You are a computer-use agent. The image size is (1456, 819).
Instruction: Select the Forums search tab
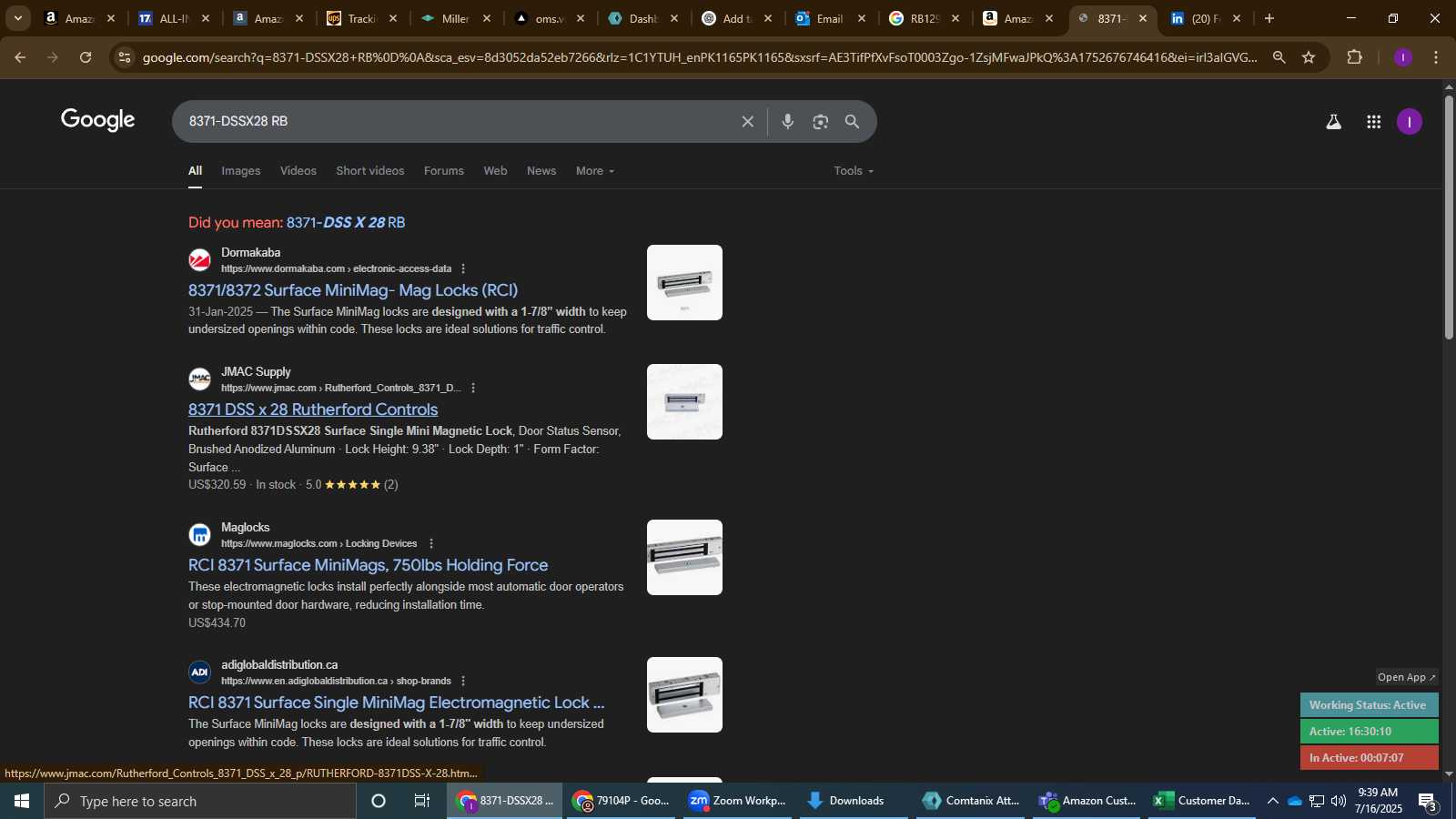(444, 171)
